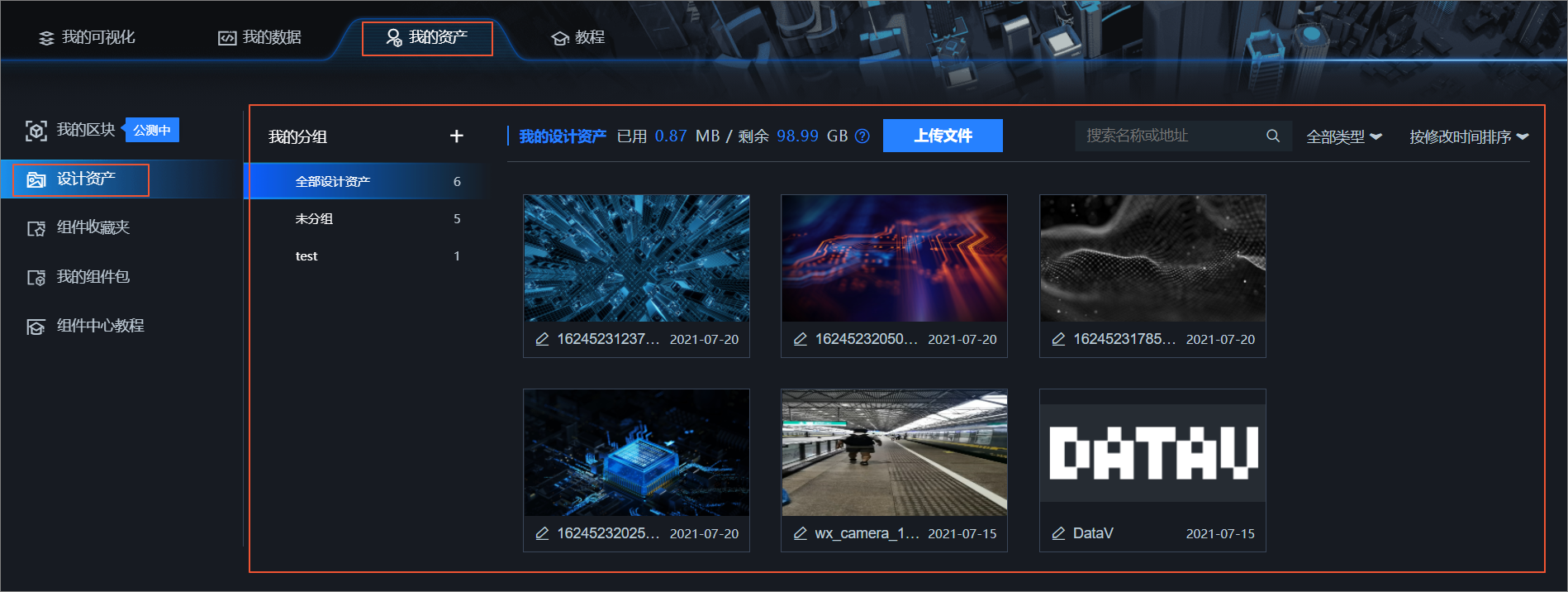Select the 未分组 group

(363, 218)
